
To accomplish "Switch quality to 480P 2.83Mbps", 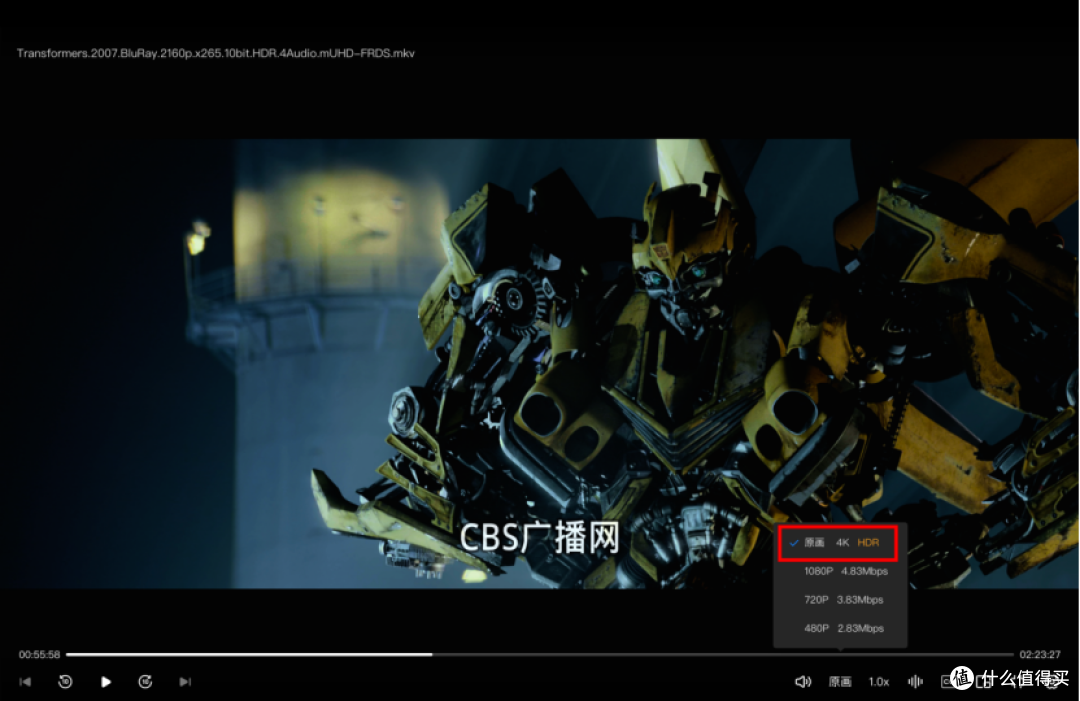I will point(840,628).
